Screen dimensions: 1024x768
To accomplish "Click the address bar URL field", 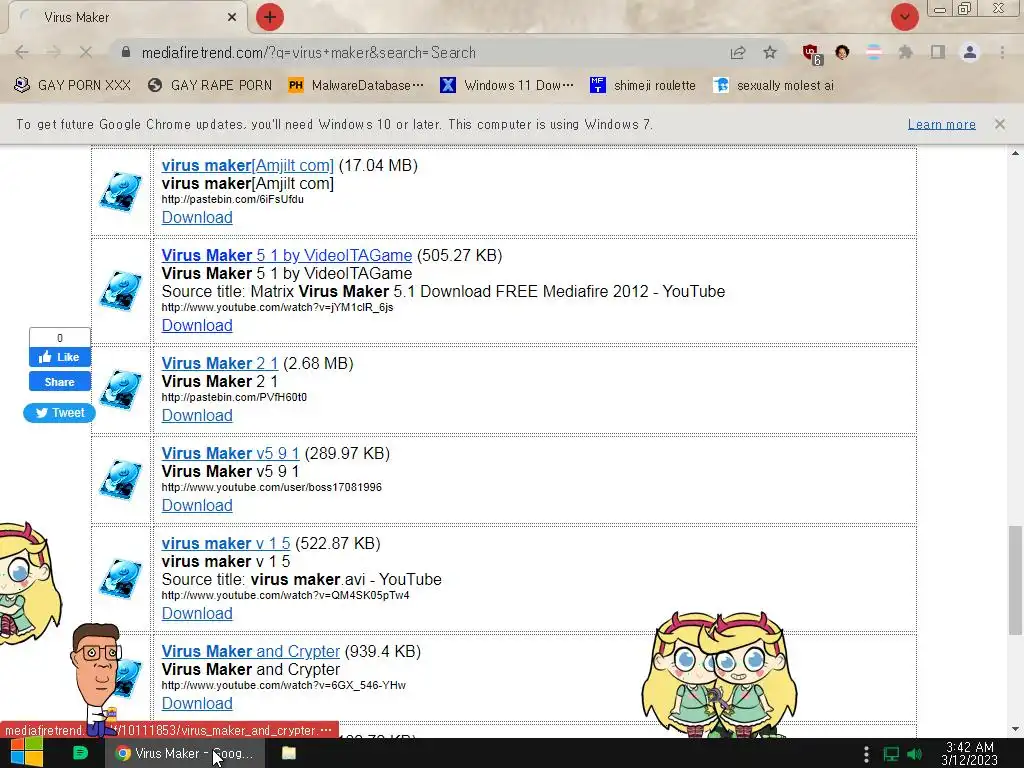I will pyautogui.click(x=418, y=53).
